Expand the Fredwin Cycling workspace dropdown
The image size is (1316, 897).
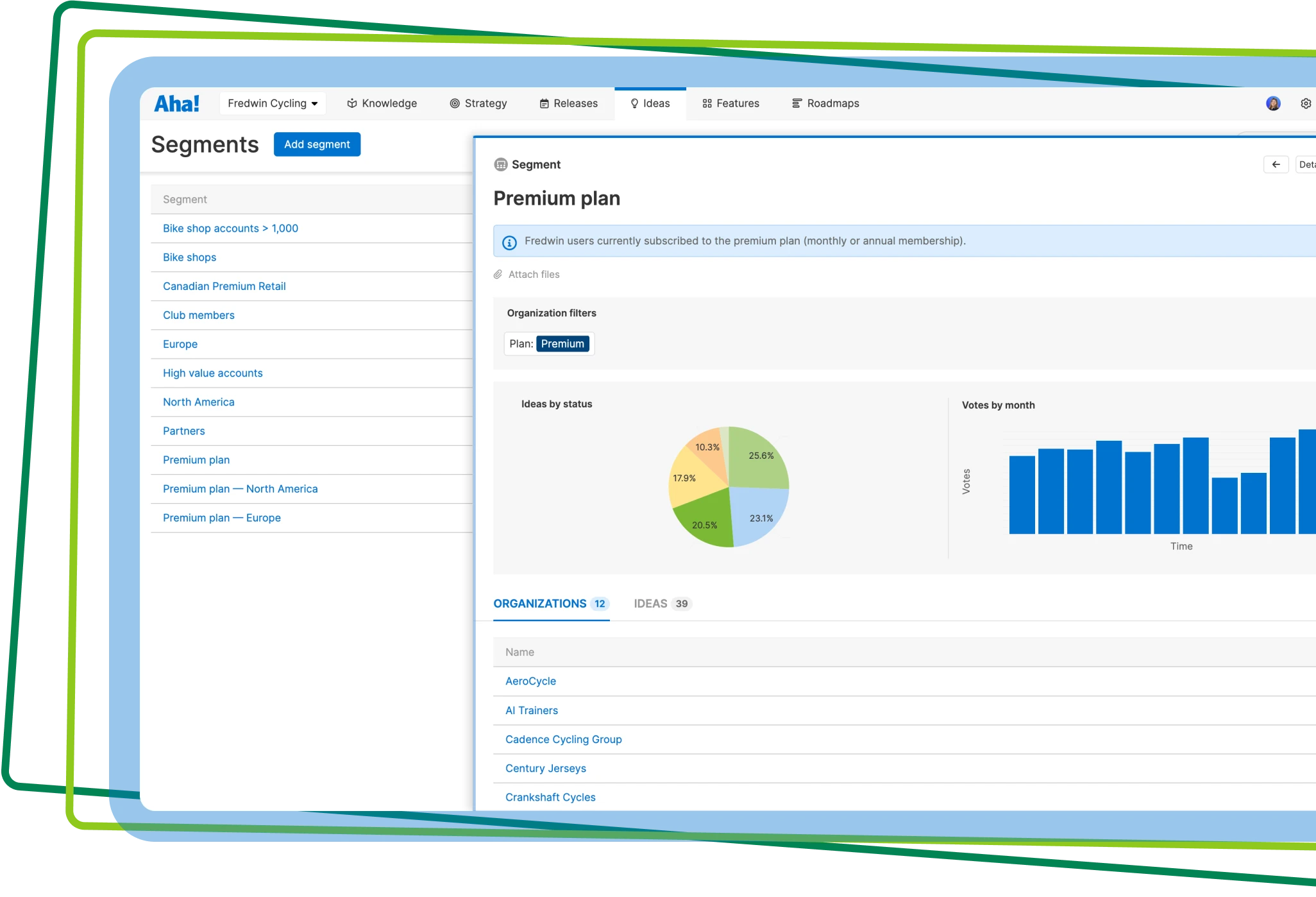pyautogui.click(x=272, y=103)
